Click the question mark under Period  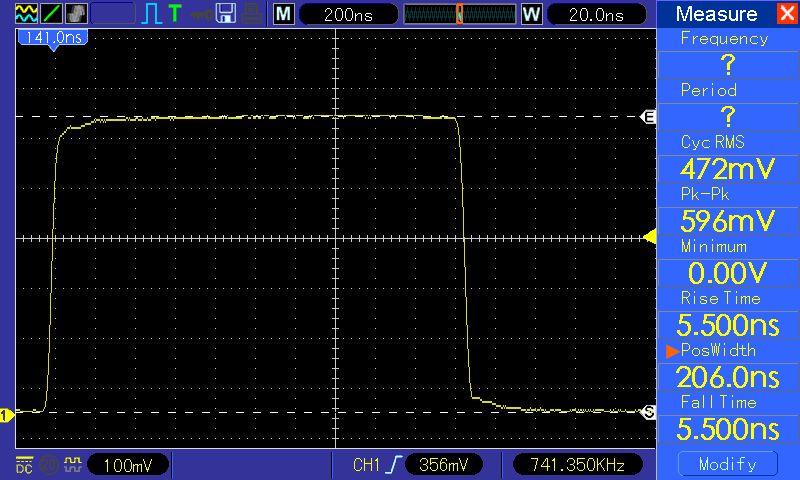coord(728,117)
